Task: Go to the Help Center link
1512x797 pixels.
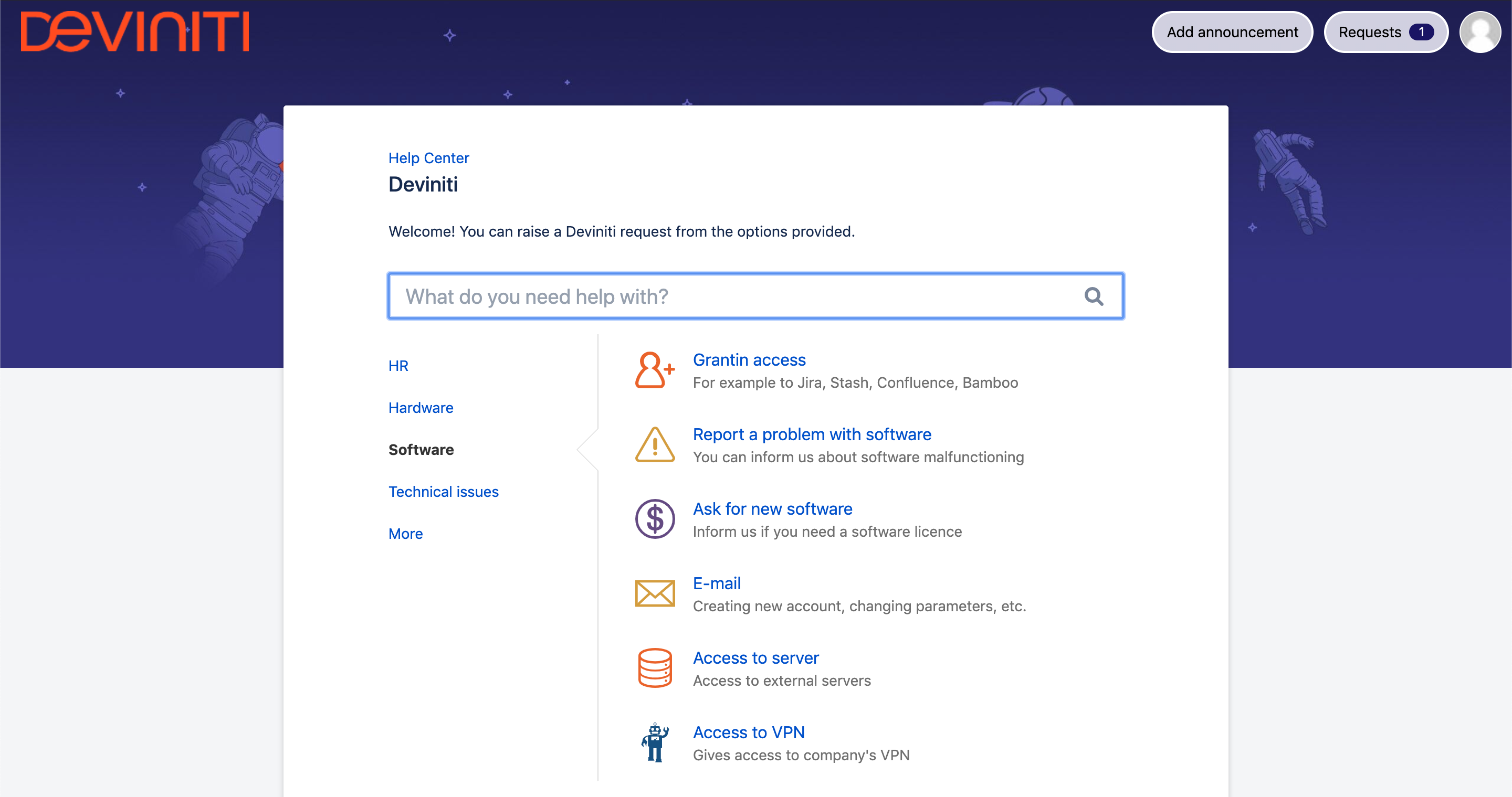Action: tap(428, 158)
